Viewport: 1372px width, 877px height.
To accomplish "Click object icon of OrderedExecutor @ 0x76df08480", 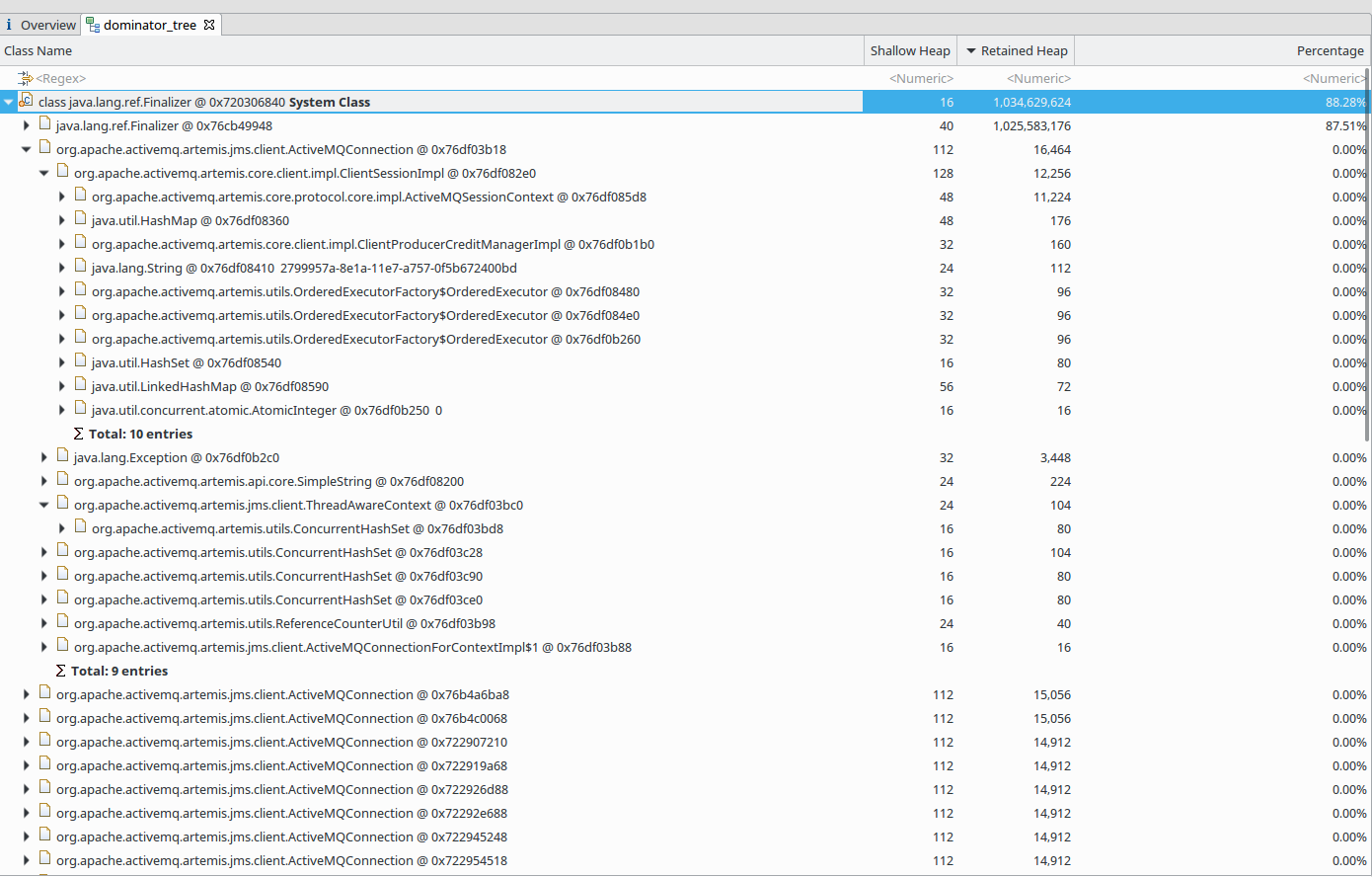I will (80, 290).
